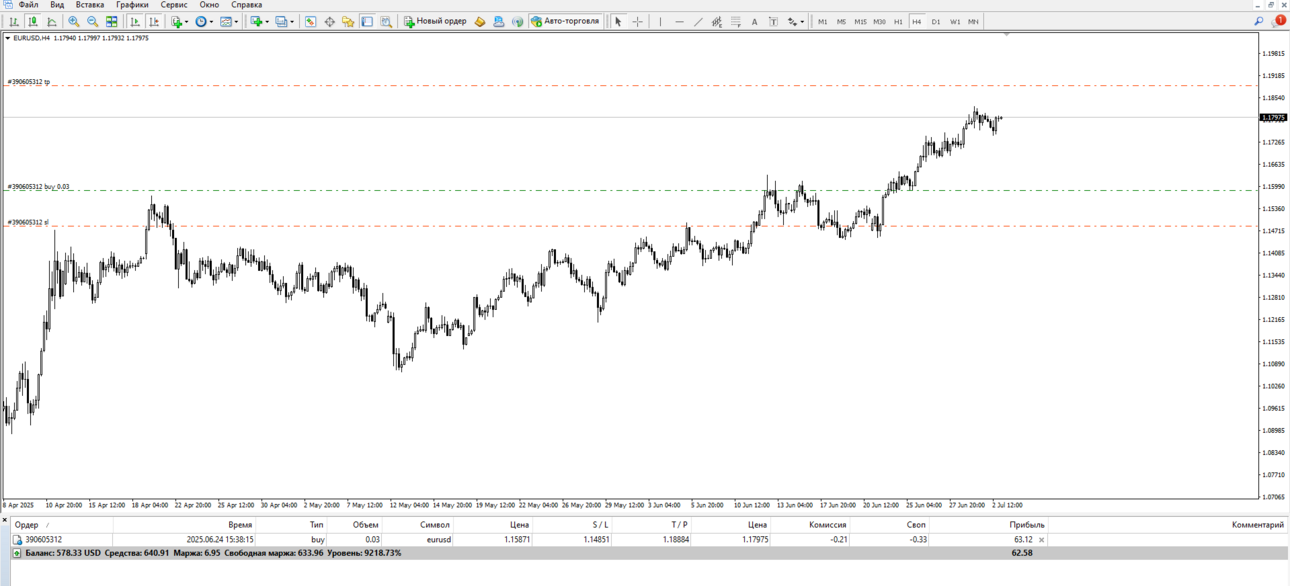Switch to M15 timeframe

tap(860, 21)
